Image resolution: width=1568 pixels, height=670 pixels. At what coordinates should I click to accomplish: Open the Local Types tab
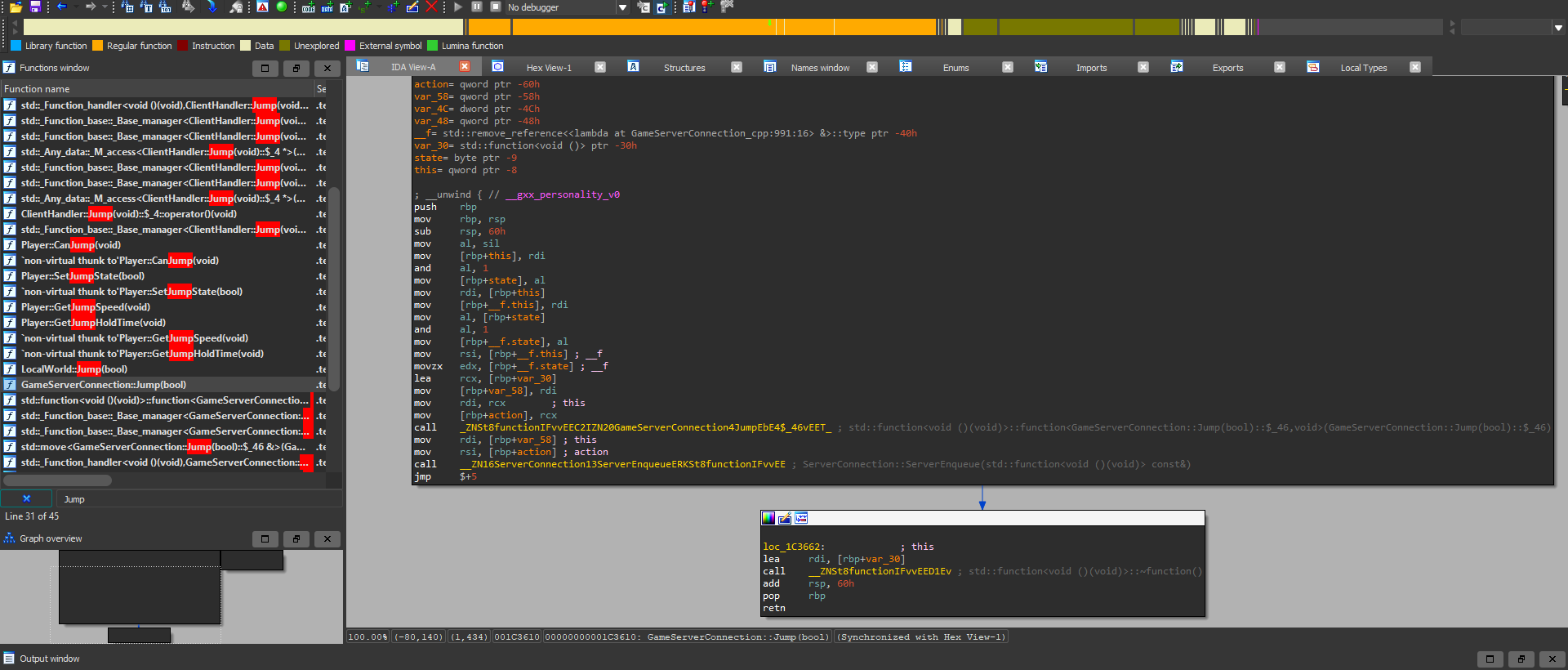[1363, 68]
